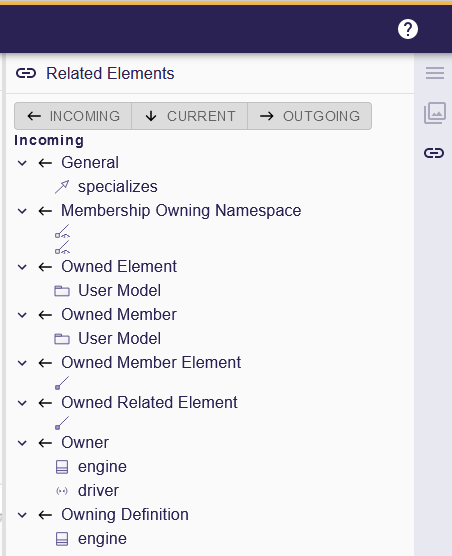Show INCOMING related elements
The image size is (452, 556).
click(73, 116)
